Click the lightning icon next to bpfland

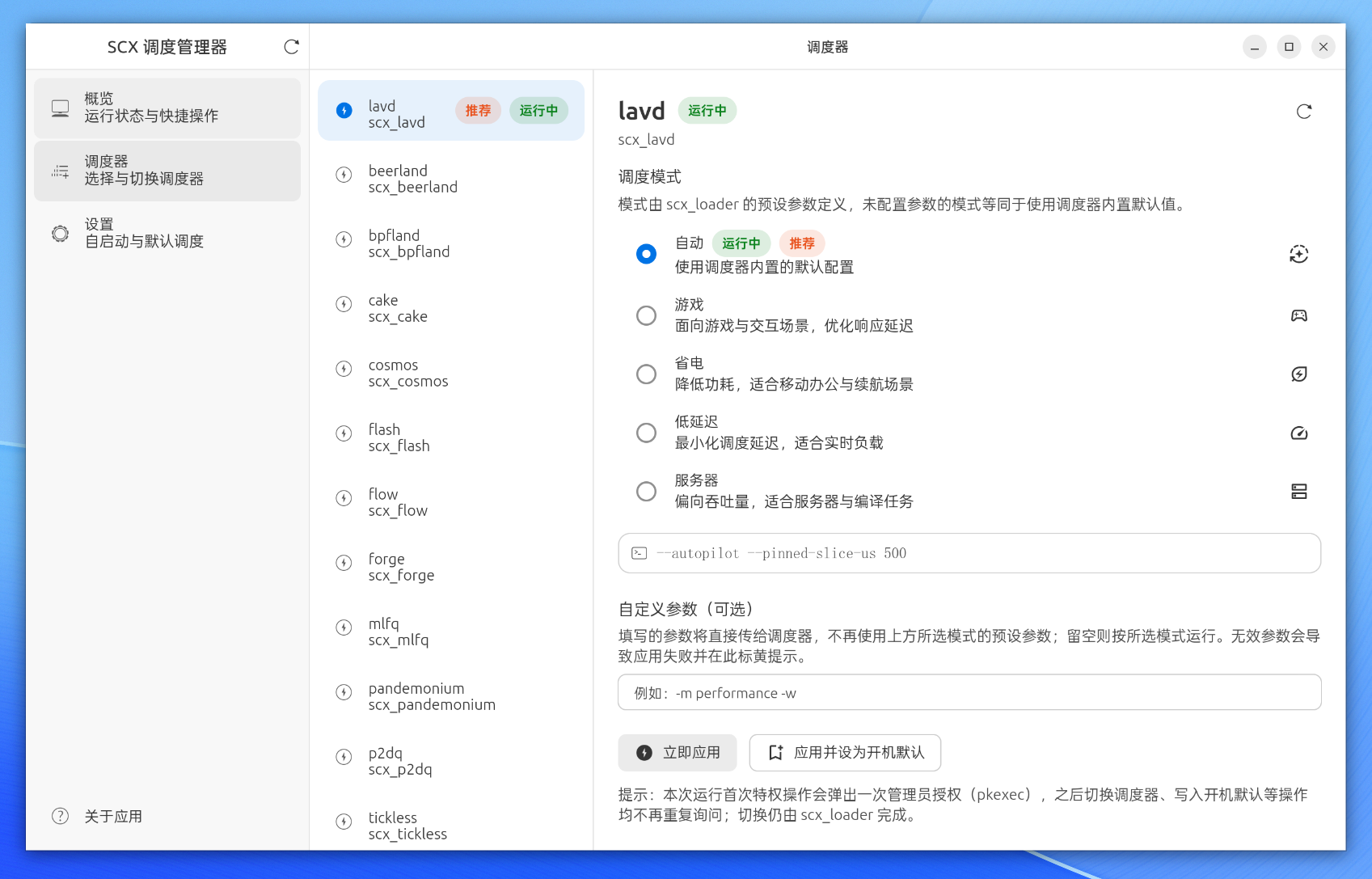(x=344, y=239)
